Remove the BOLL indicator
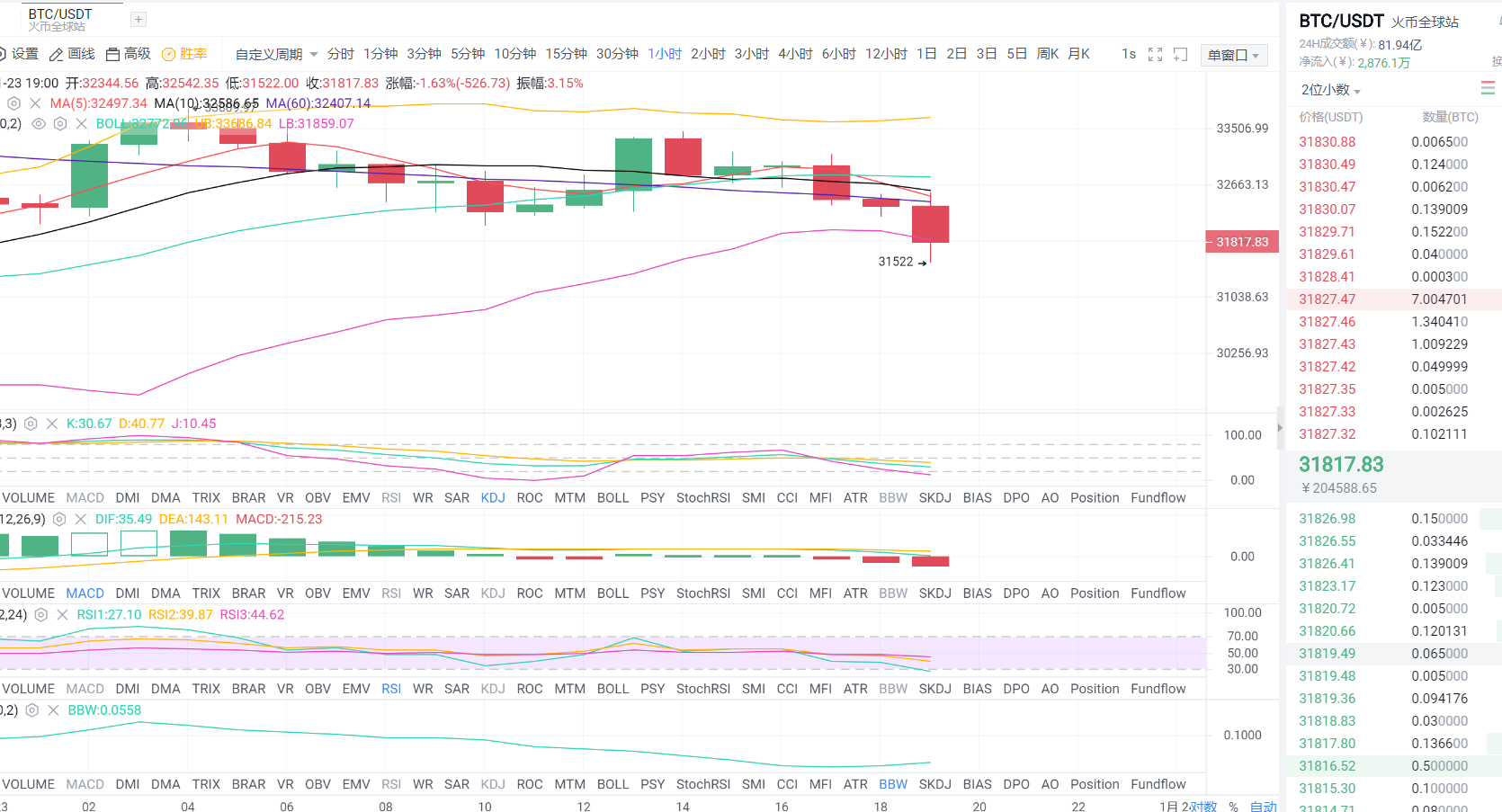The height and width of the screenshot is (812, 1502). click(x=81, y=124)
